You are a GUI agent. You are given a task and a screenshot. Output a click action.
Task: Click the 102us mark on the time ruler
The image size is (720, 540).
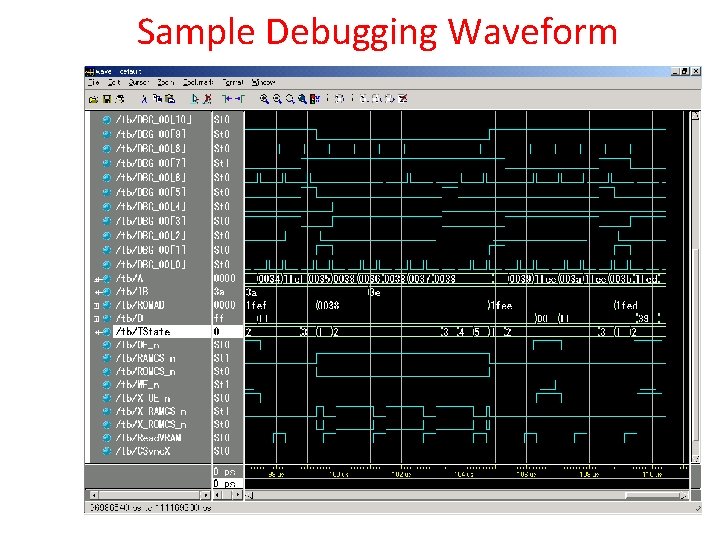401,475
